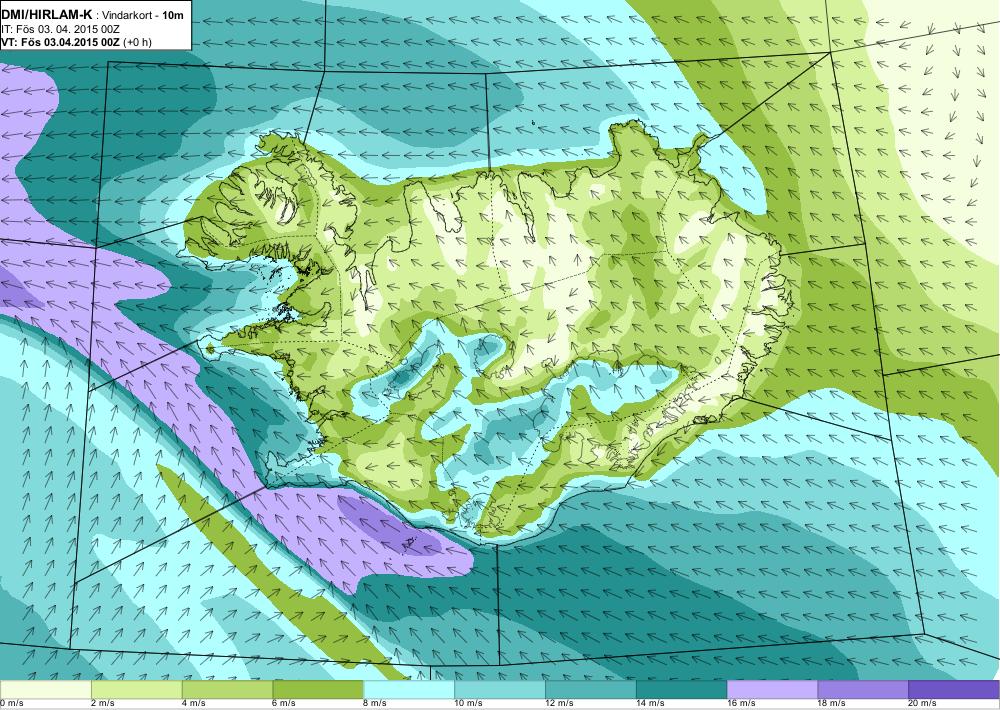
Task: Click the "14 m/s" legend label
Action: (651, 704)
